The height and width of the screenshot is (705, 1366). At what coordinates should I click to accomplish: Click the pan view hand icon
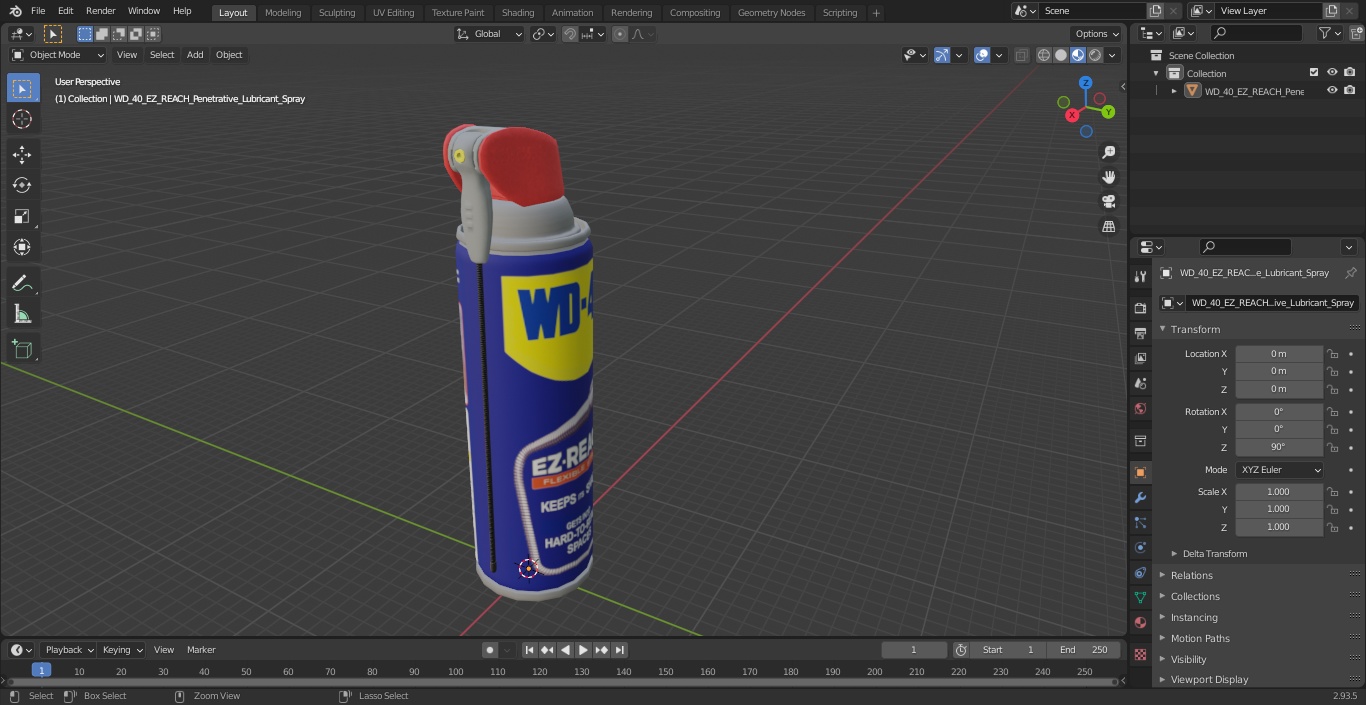(1108, 177)
